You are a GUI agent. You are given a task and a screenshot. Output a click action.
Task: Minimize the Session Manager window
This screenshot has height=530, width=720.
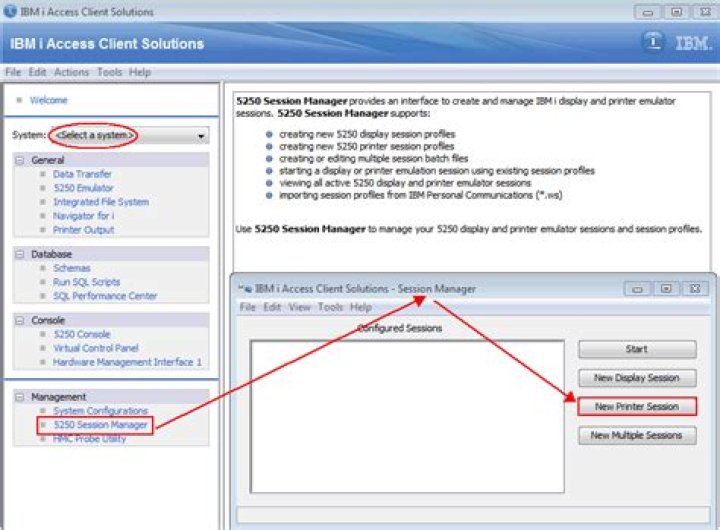pyautogui.click(x=637, y=289)
